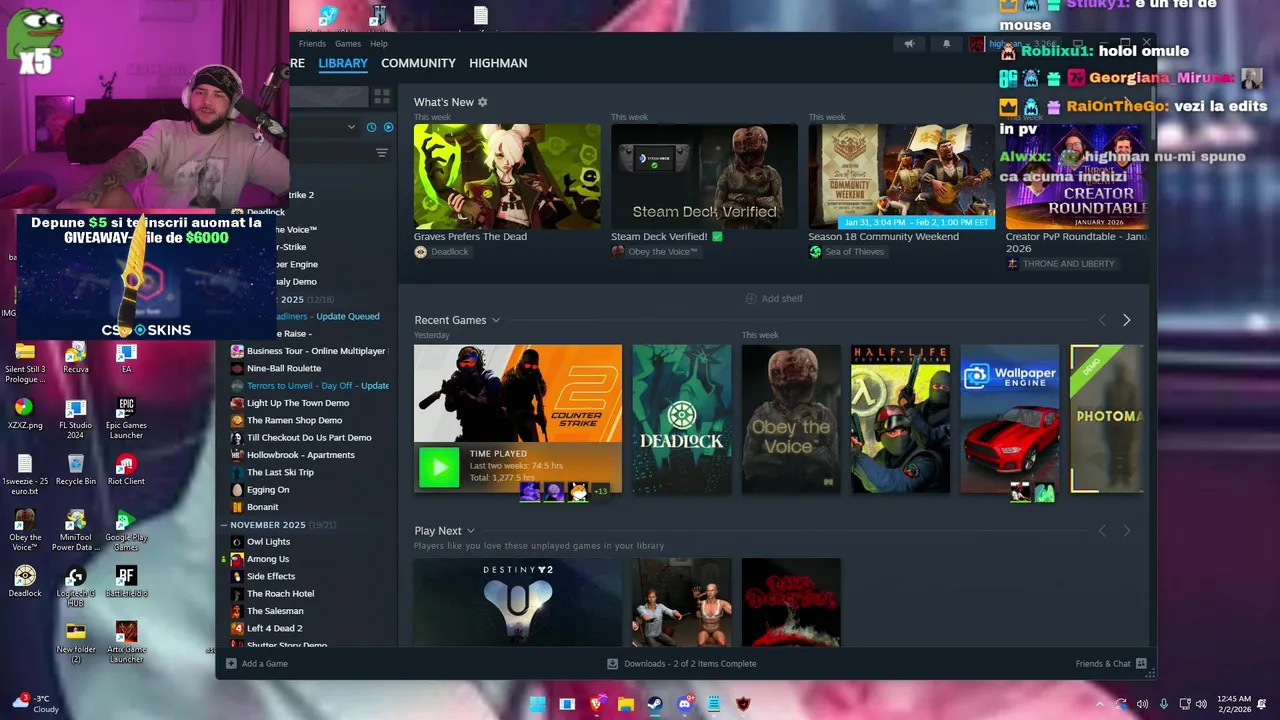Open Recycle Bin on desktop
Viewport: 1280px width, 720px height.
75,469
